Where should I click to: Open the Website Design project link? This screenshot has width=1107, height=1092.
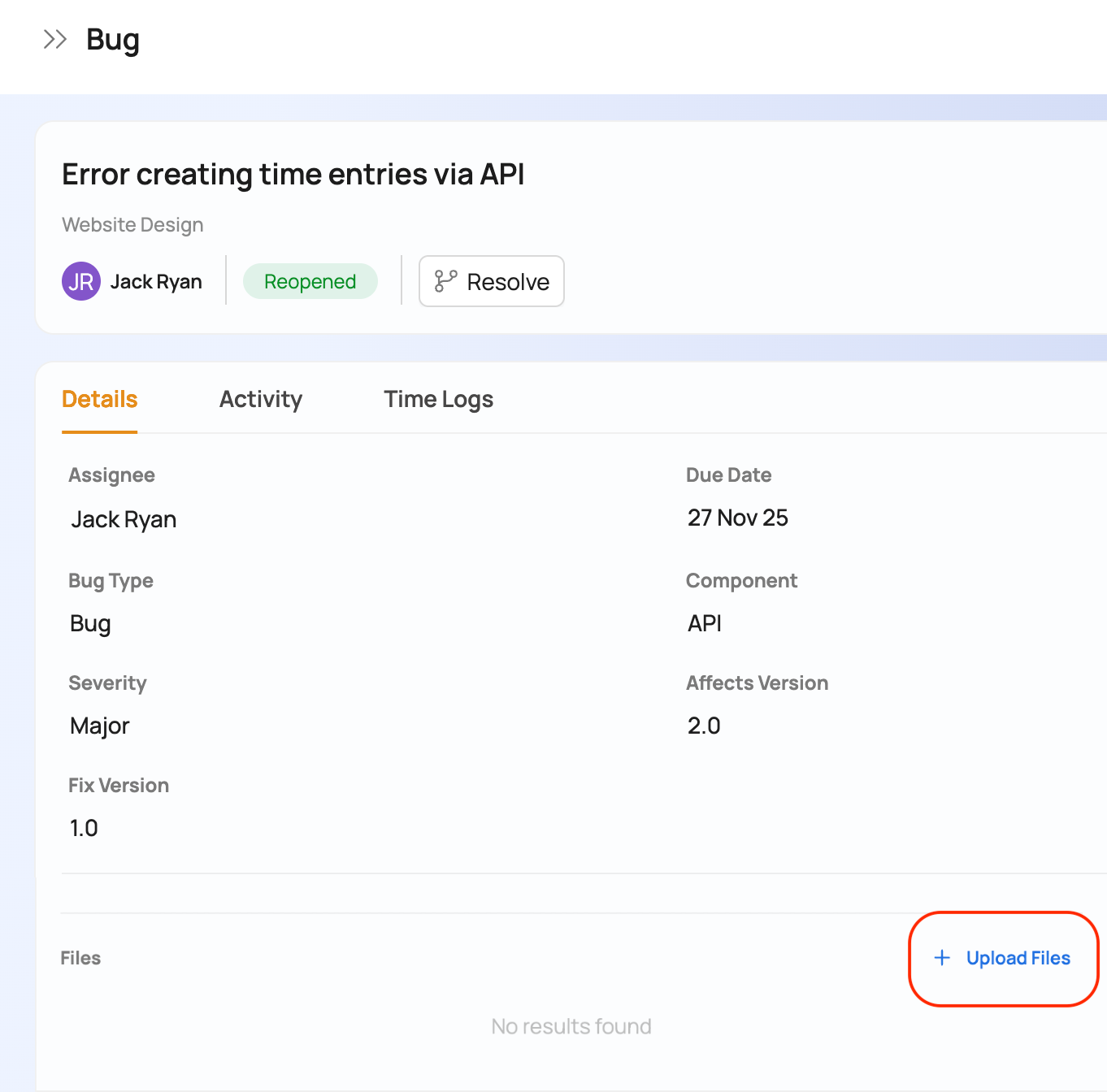pyautogui.click(x=132, y=225)
